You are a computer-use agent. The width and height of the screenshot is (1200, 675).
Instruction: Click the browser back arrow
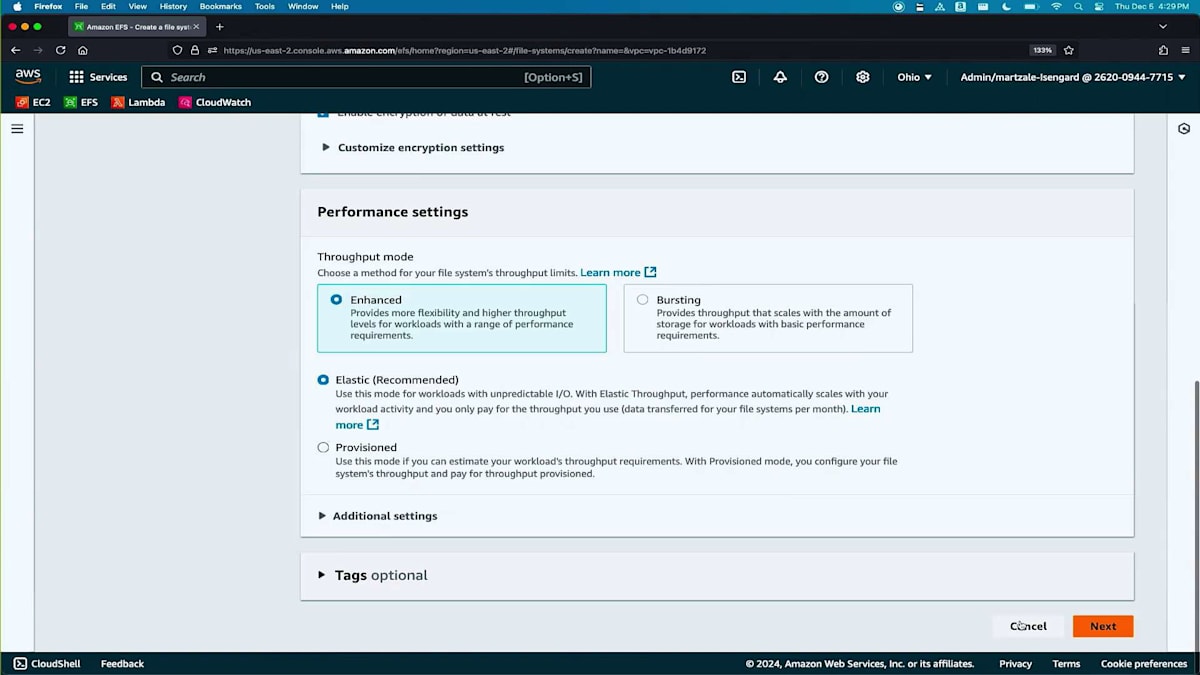(x=15, y=50)
